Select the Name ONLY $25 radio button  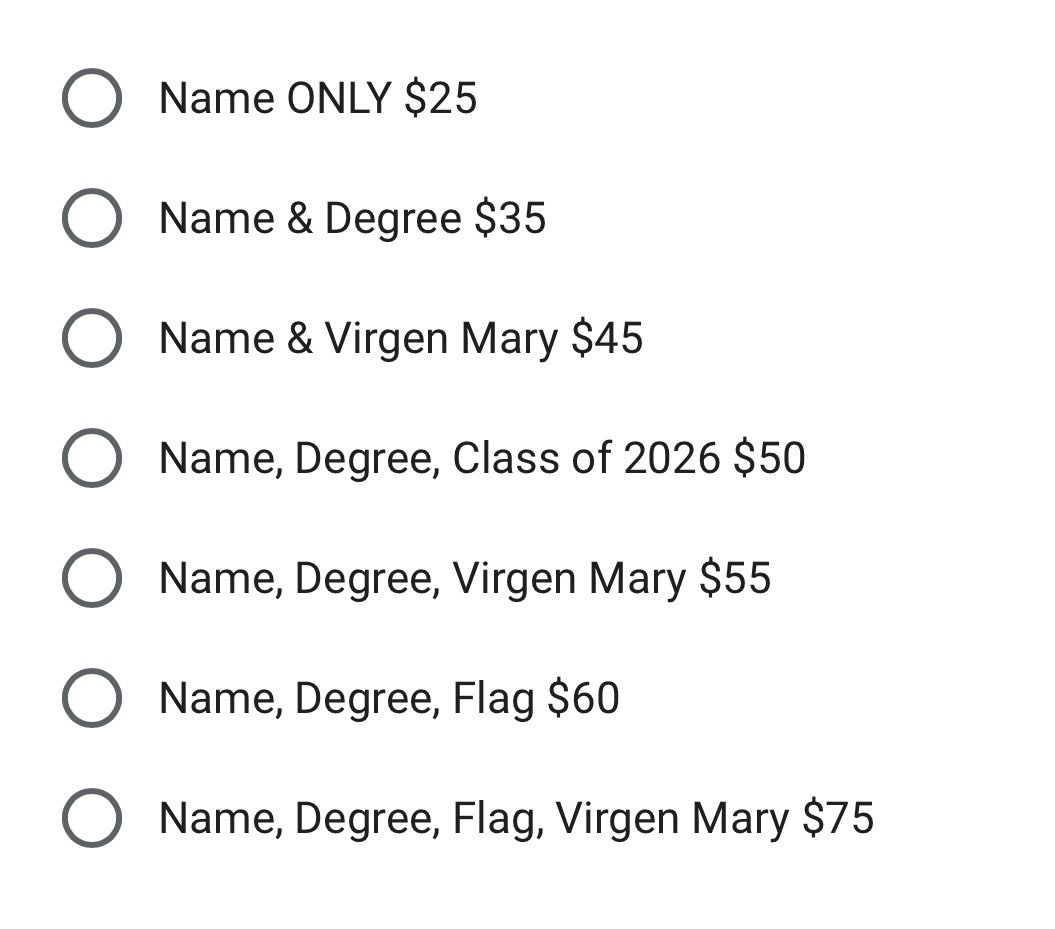92,98
